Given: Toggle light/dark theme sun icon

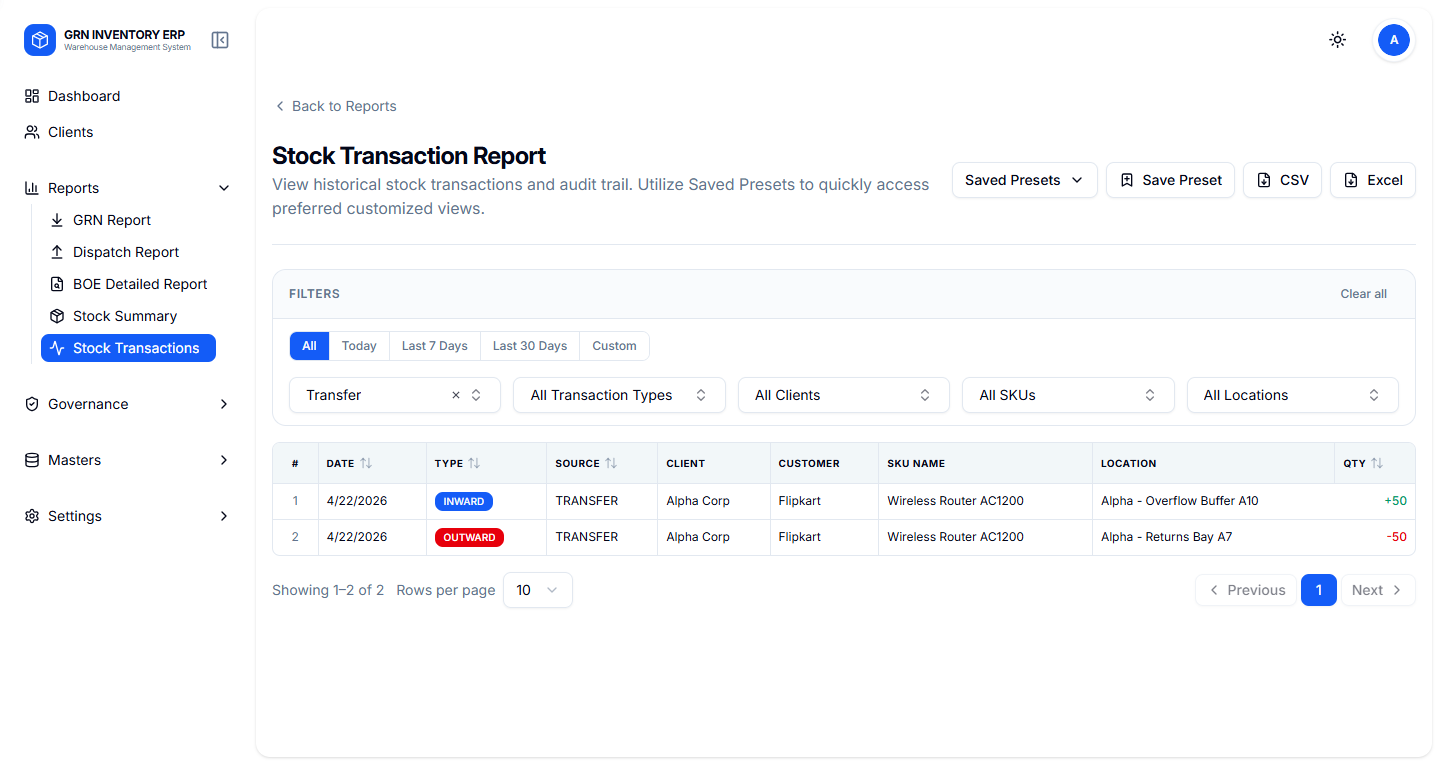Looking at the screenshot, I should coord(1337,40).
